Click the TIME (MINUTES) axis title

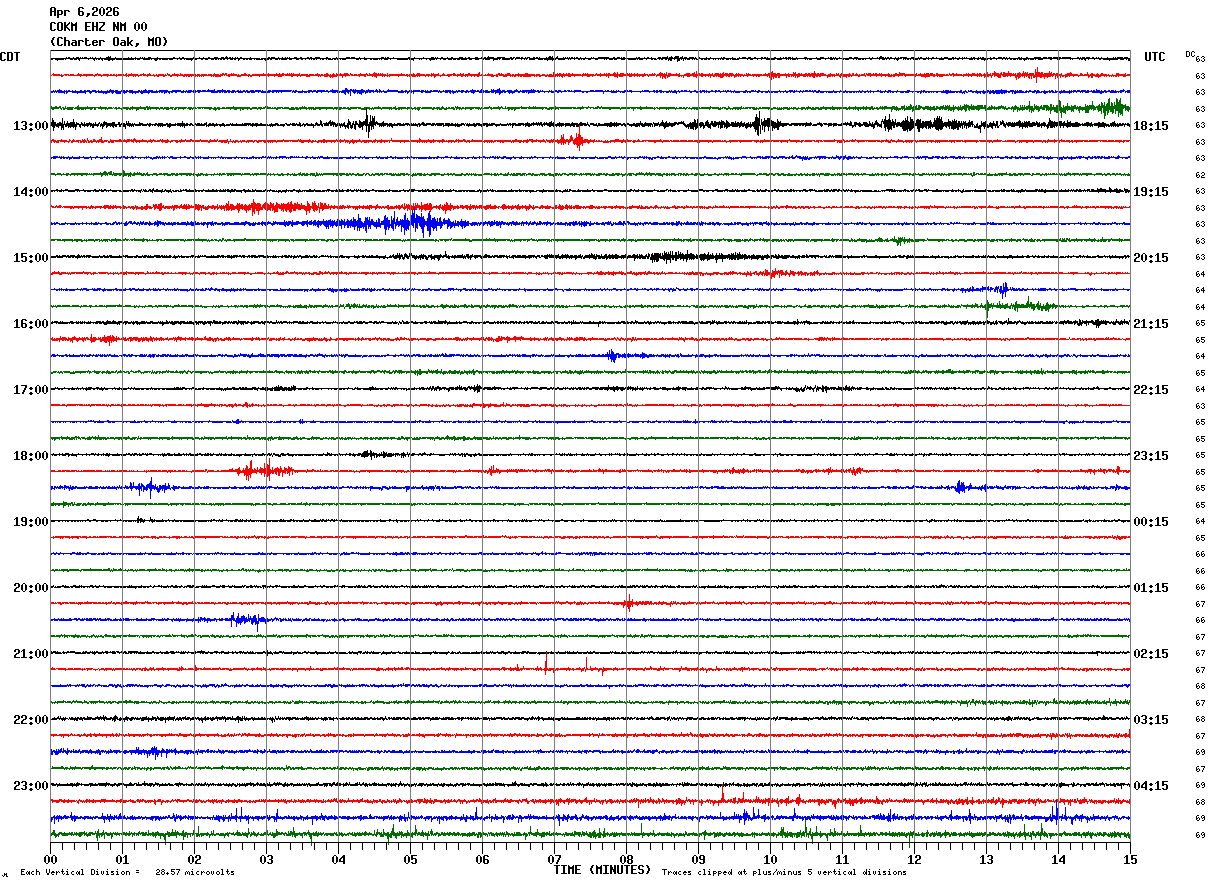(x=602, y=870)
